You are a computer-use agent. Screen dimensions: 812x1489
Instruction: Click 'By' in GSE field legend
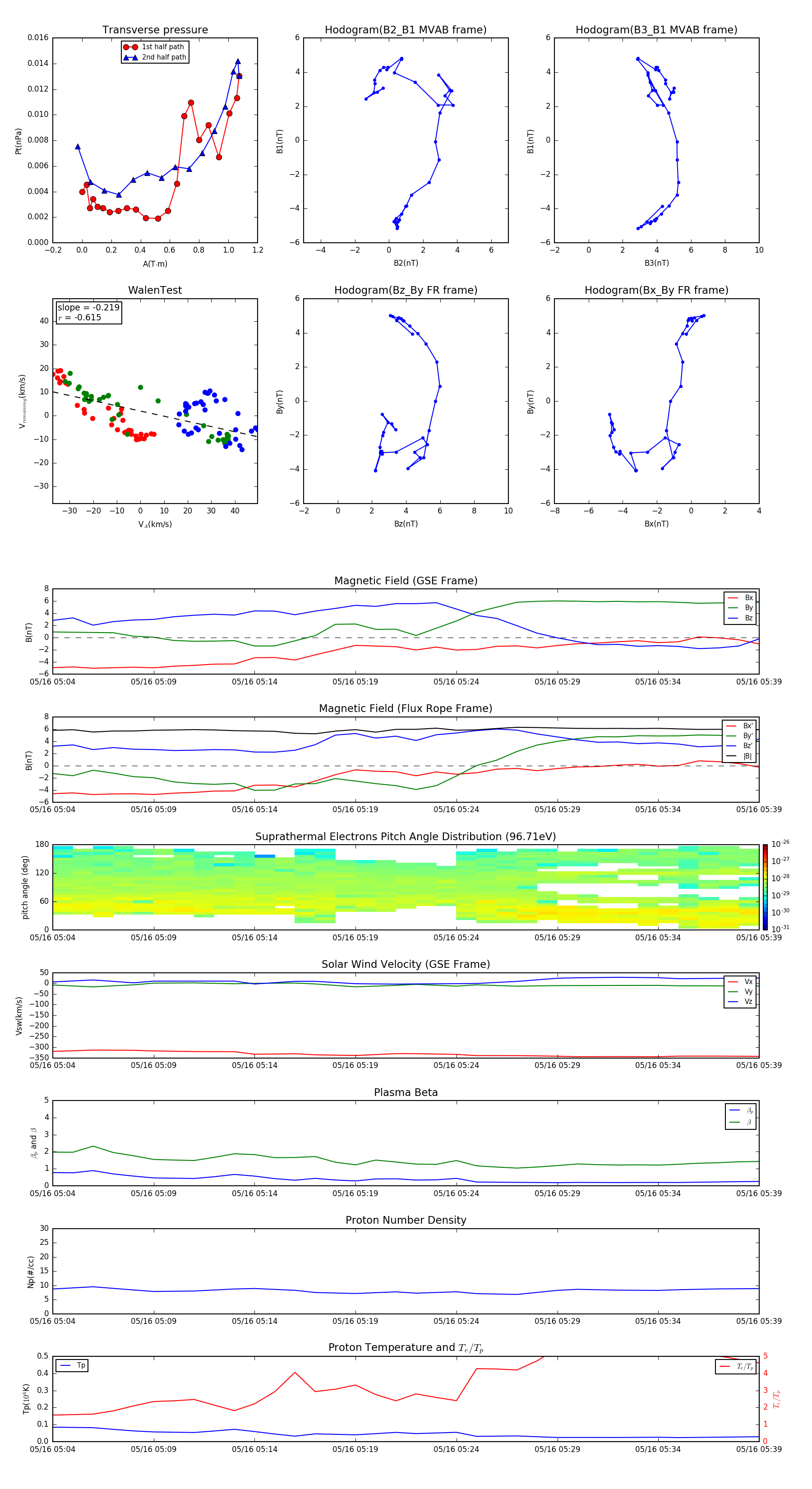point(748,607)
